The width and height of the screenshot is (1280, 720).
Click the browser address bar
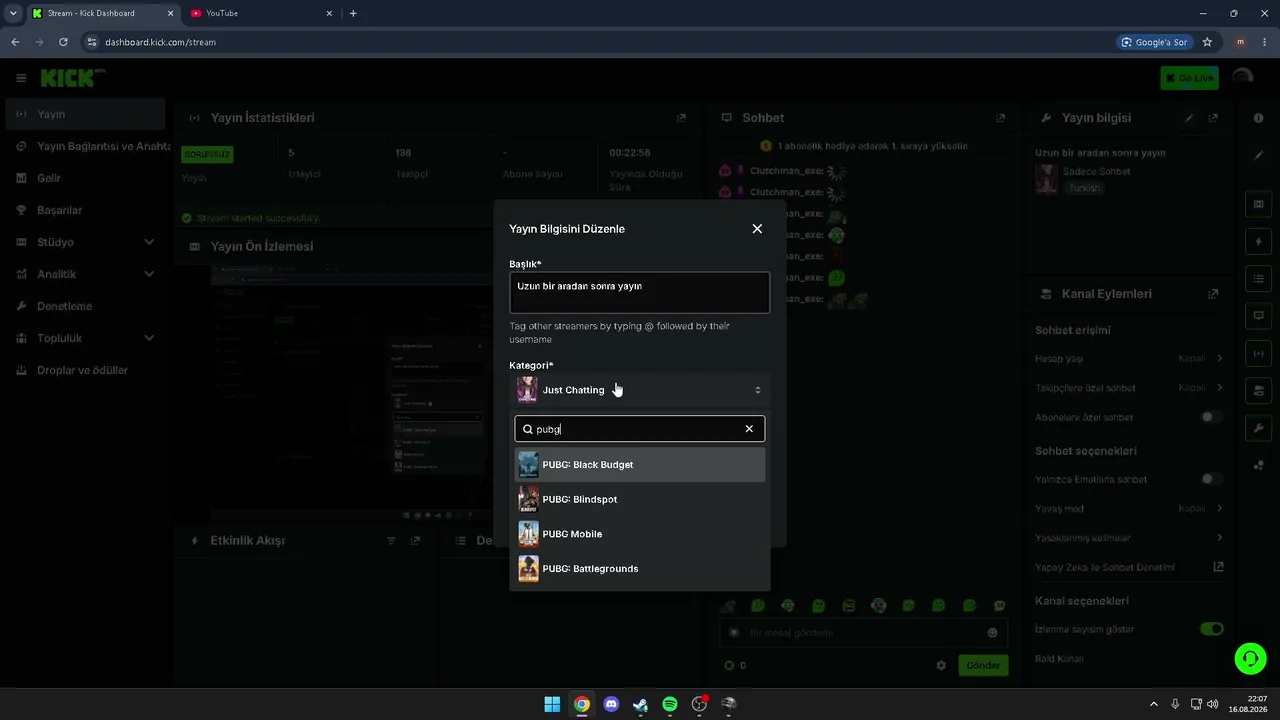pyautogui.click(x=600, y=42)
